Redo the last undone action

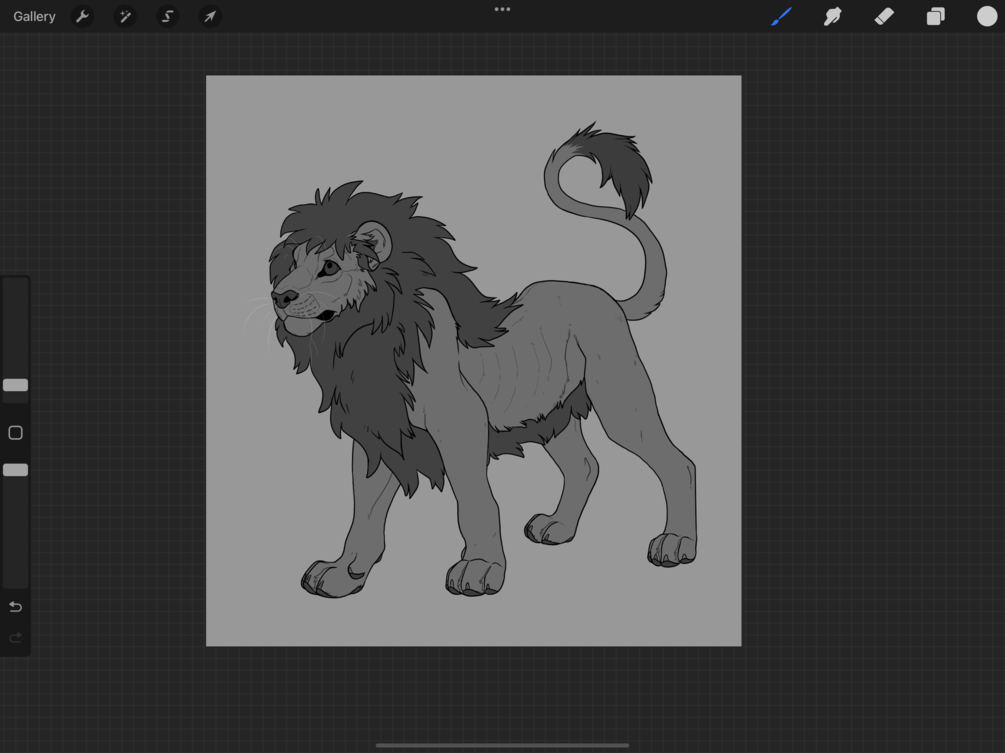point(15,637)
